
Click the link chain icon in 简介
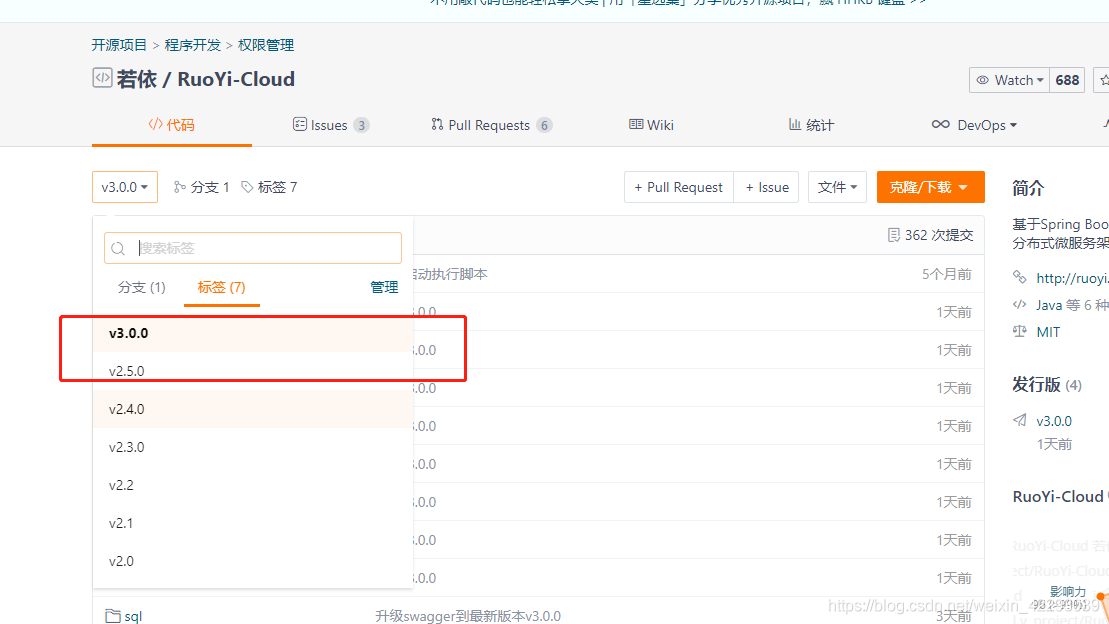1019,277
